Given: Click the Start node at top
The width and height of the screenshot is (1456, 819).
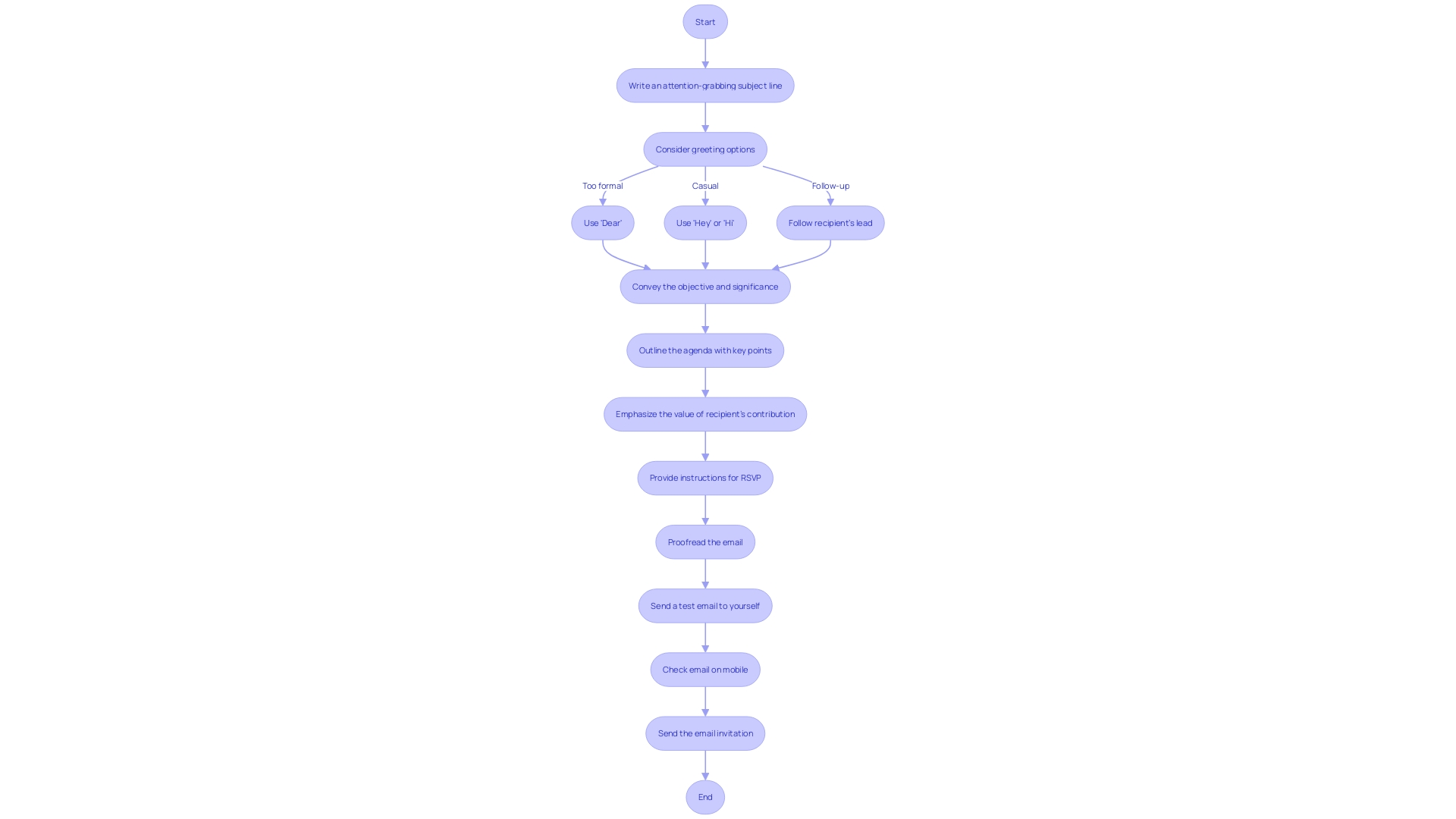Looking at the screenshot, I should point(705,21).
